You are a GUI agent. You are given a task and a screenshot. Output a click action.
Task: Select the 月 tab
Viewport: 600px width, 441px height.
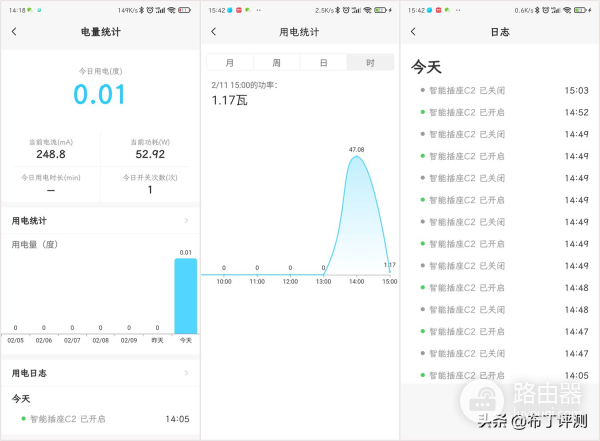click(230, 62)
